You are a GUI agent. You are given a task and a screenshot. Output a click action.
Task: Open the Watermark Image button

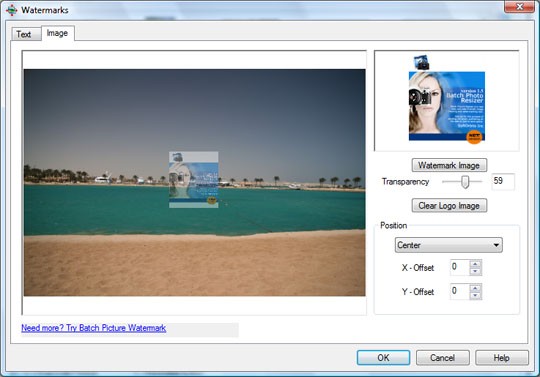tap(449, 165)
